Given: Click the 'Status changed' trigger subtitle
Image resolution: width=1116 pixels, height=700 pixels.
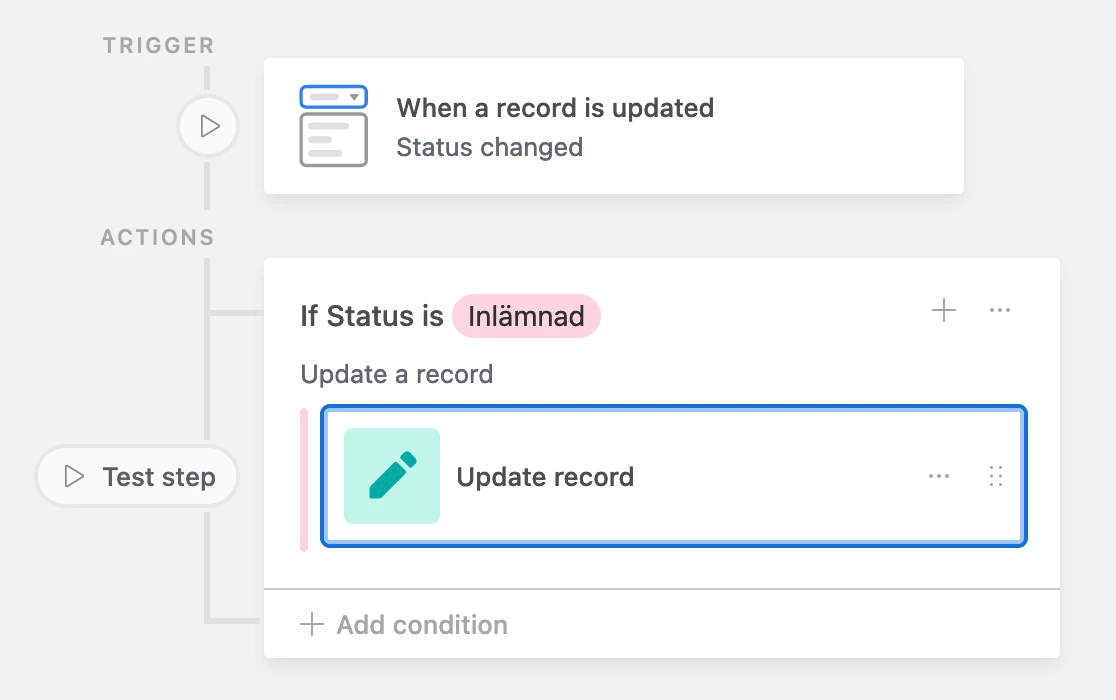Looking at the screenshot, I should pyautogui.click(x=489, y=147).
